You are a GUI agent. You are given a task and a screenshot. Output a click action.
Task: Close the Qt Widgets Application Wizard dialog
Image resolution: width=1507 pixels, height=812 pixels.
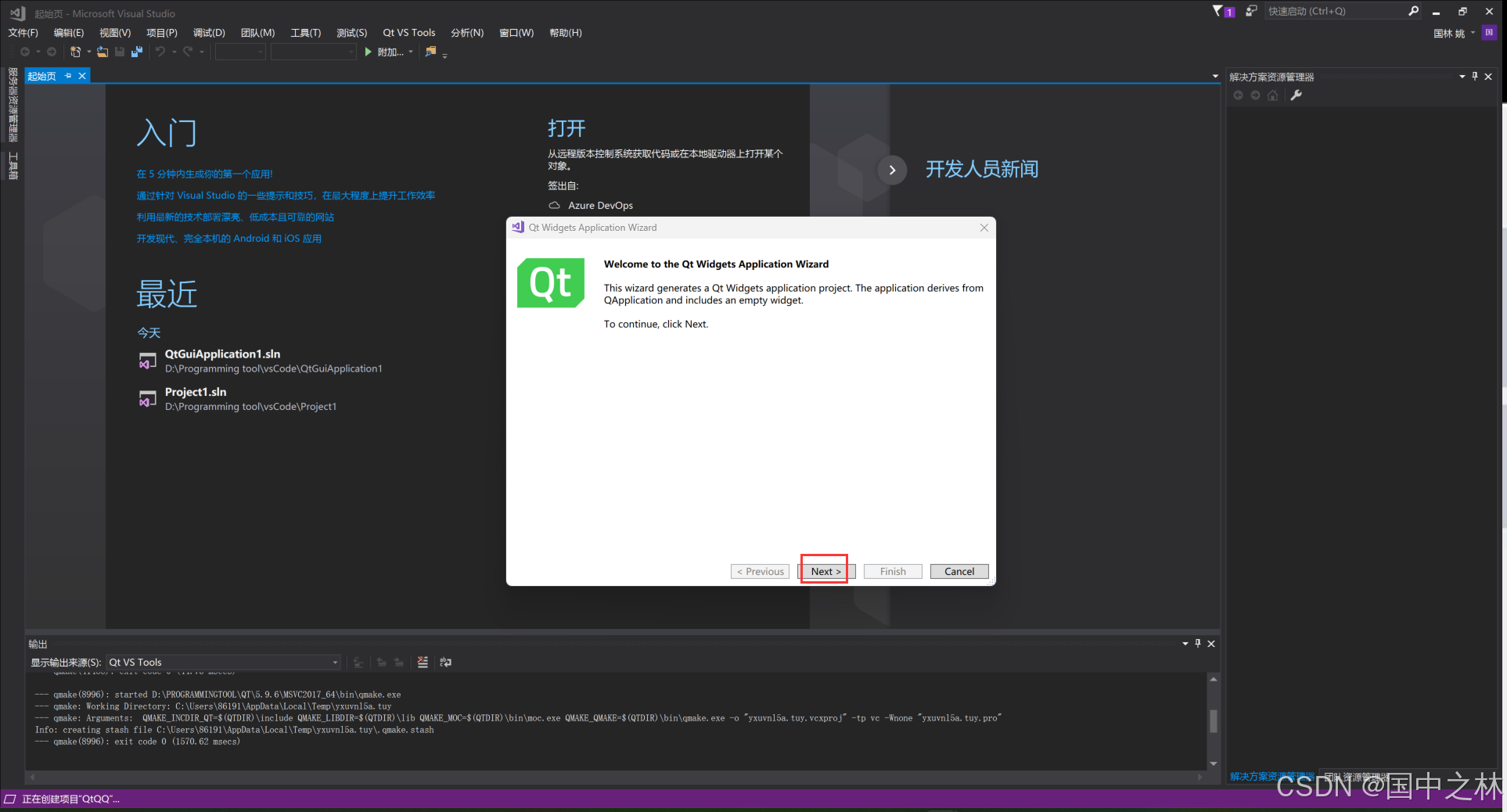pyautogui.click(x=984, y=228)
